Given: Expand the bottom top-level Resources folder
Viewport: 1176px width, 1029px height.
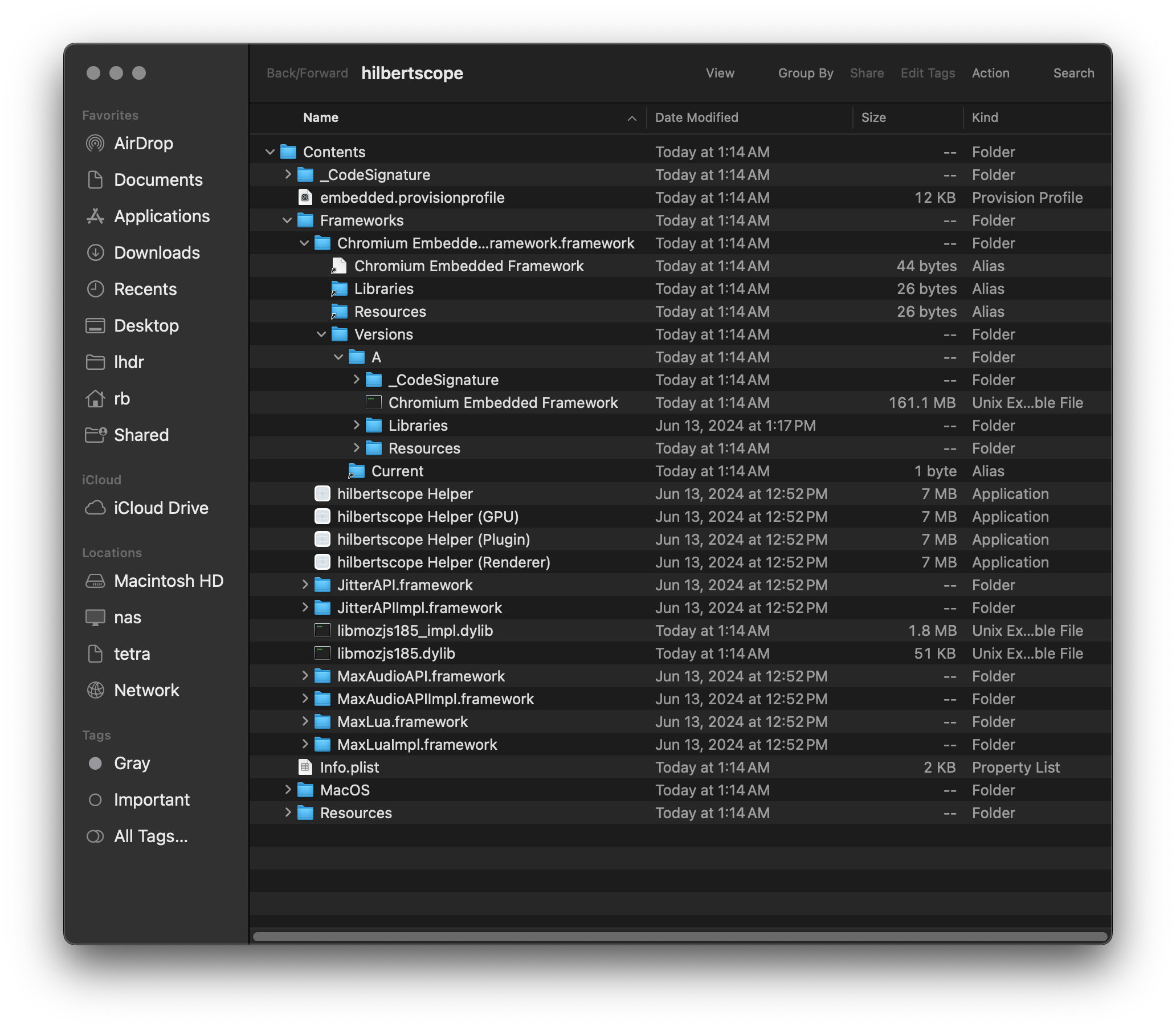Looking at the screenshot, I should coord(288,813).
